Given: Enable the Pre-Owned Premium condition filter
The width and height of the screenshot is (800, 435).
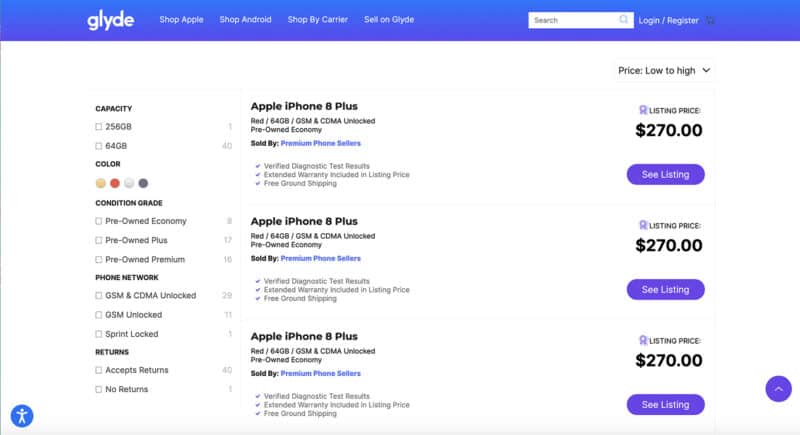Looking at the screenshot, I should pos(99,259).
